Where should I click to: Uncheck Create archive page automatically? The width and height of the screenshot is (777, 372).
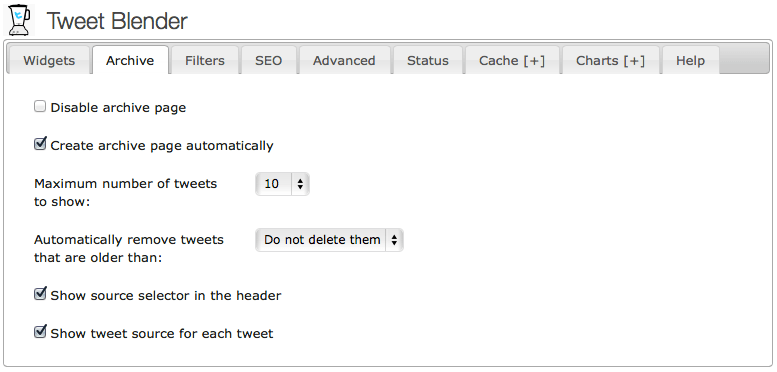pyautogui.click(x=40, y=144)
